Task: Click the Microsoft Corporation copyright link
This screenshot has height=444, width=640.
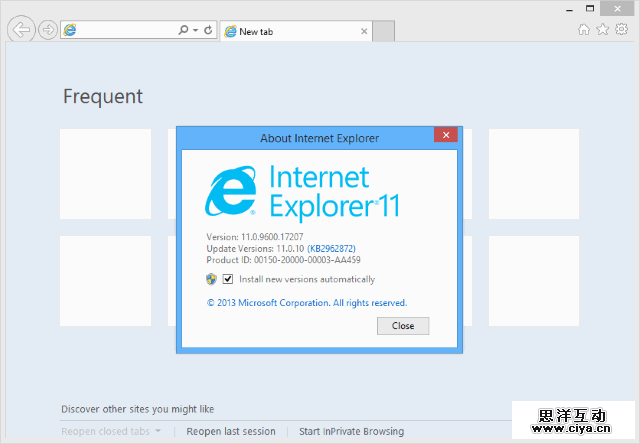Action: 307,303
